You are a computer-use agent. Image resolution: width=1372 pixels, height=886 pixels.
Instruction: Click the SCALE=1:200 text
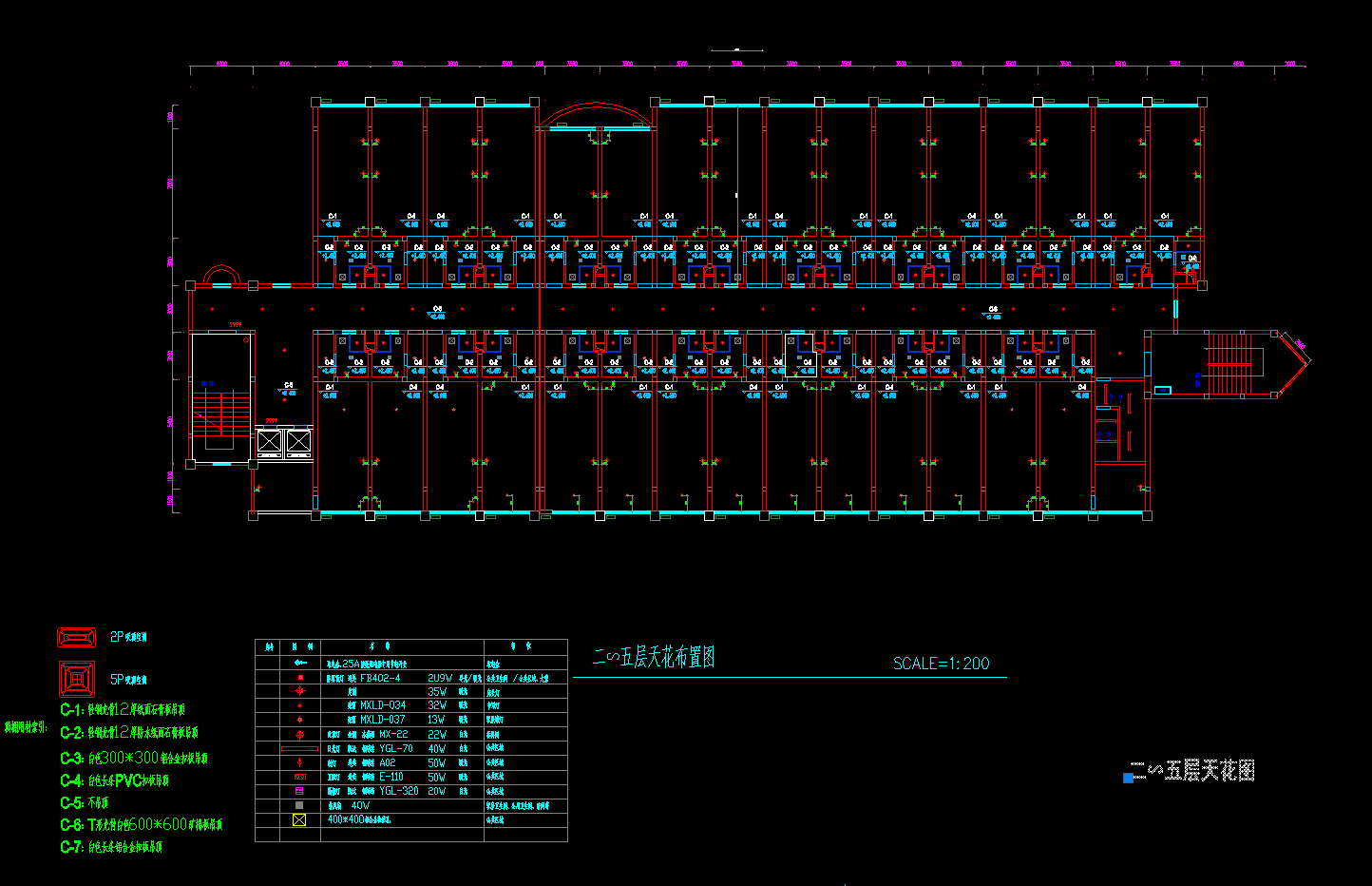941,664
